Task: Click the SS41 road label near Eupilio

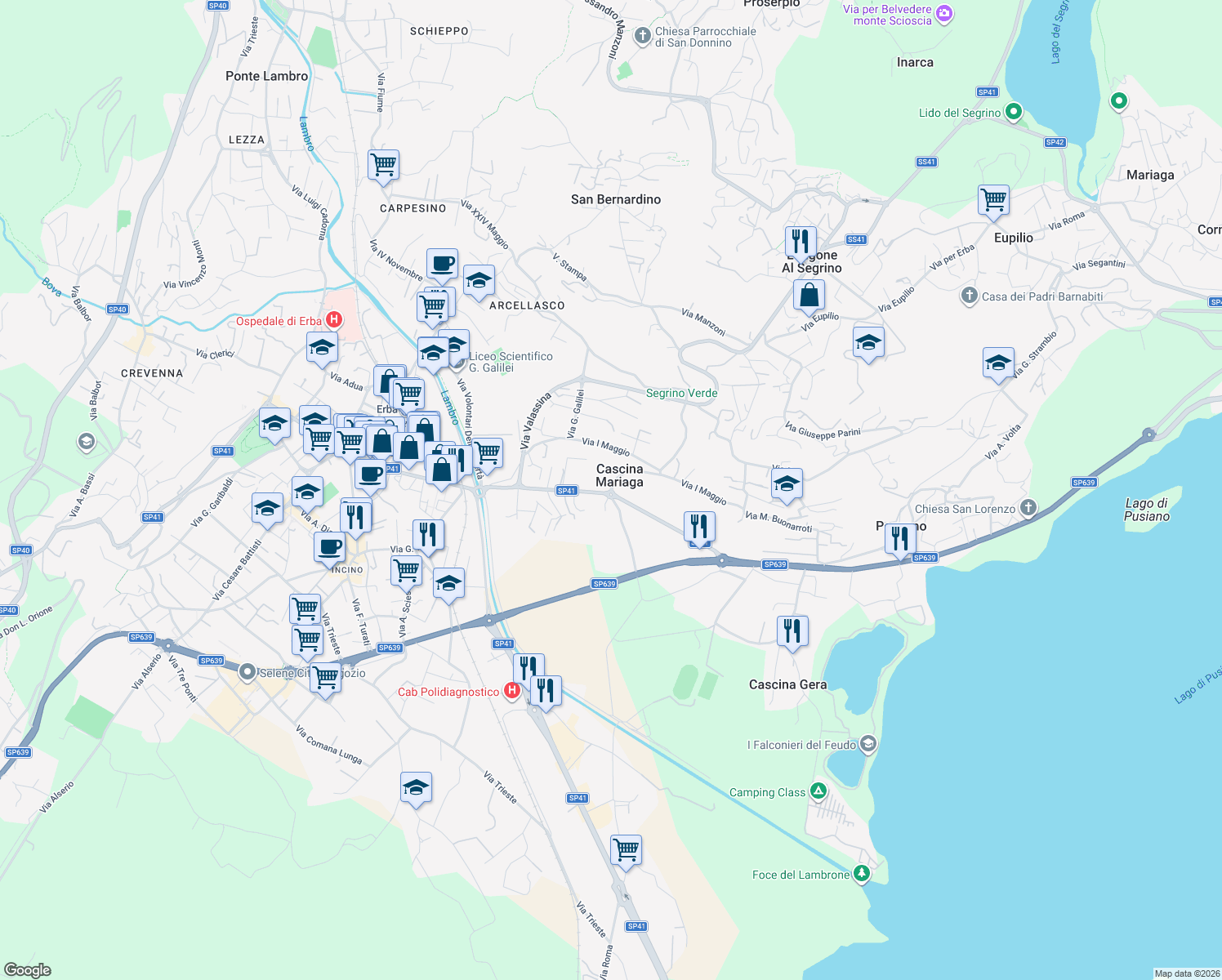Action: (855, 239)
